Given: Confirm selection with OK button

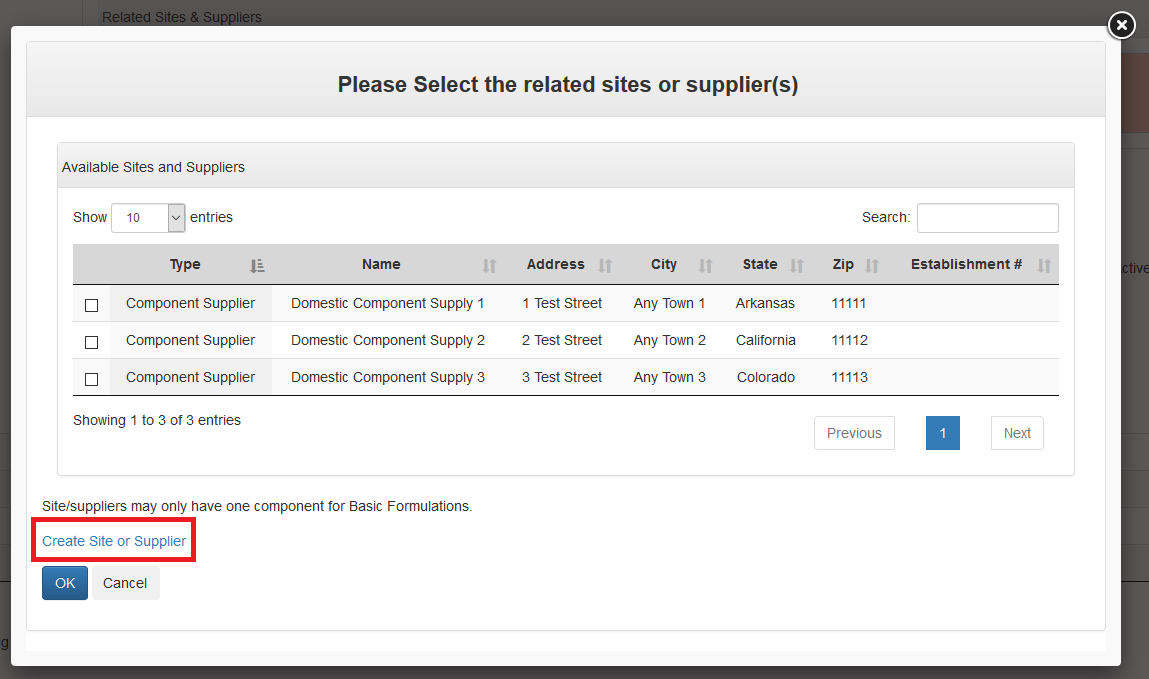Looking at the screenshot, I should (x=65, y=583).
